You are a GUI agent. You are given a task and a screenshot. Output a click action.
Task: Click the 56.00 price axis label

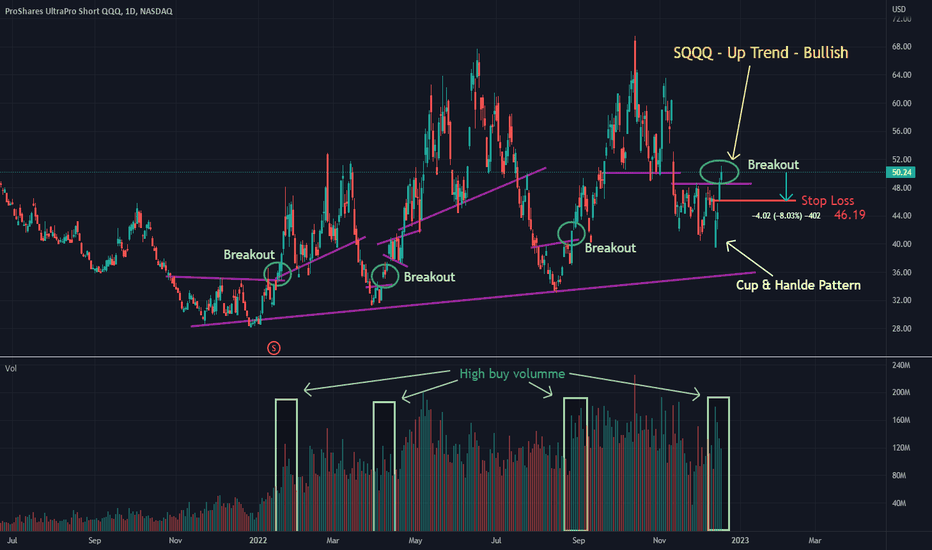click(901, 131)
